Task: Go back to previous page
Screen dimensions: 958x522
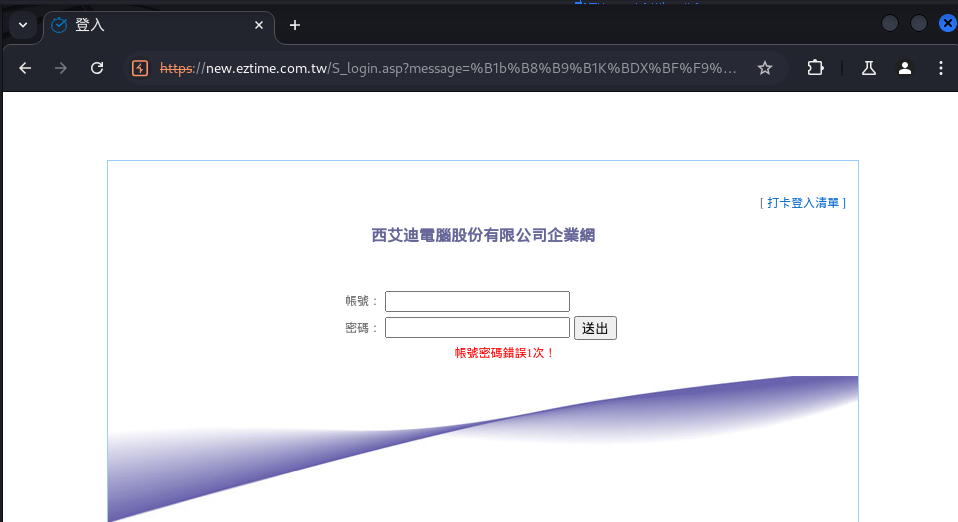Action: (x=25, y=68)
